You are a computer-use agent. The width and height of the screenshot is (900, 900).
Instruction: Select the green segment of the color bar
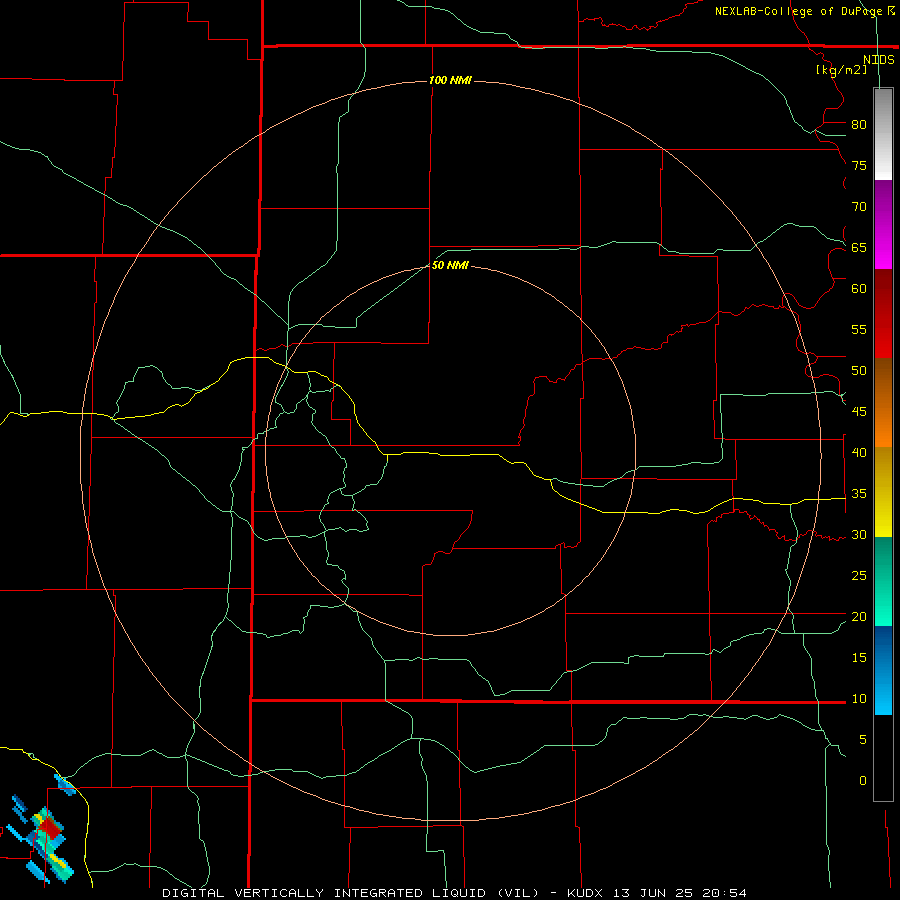coord(883,581)
